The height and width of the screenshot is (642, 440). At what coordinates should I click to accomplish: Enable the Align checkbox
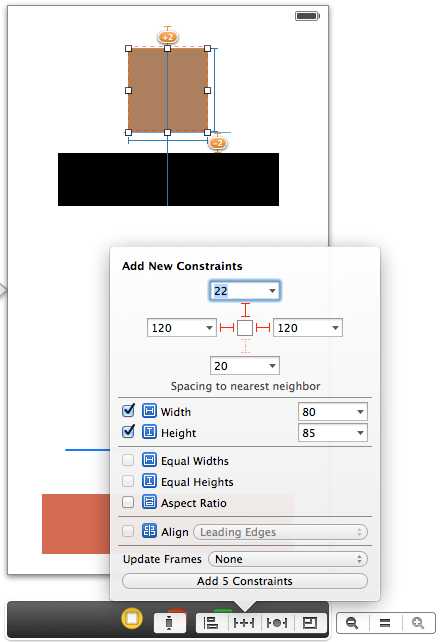[128, 531]
